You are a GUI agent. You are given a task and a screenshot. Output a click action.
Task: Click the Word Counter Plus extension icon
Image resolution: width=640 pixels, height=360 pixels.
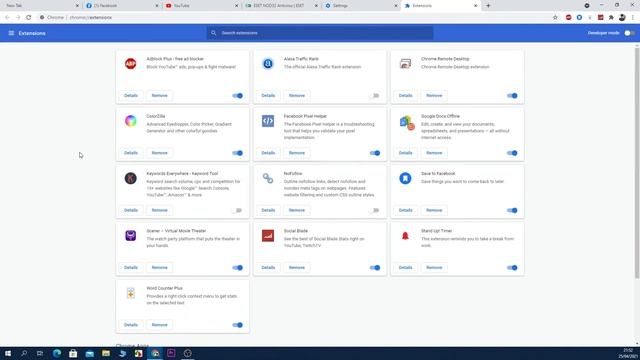point(131,293)
